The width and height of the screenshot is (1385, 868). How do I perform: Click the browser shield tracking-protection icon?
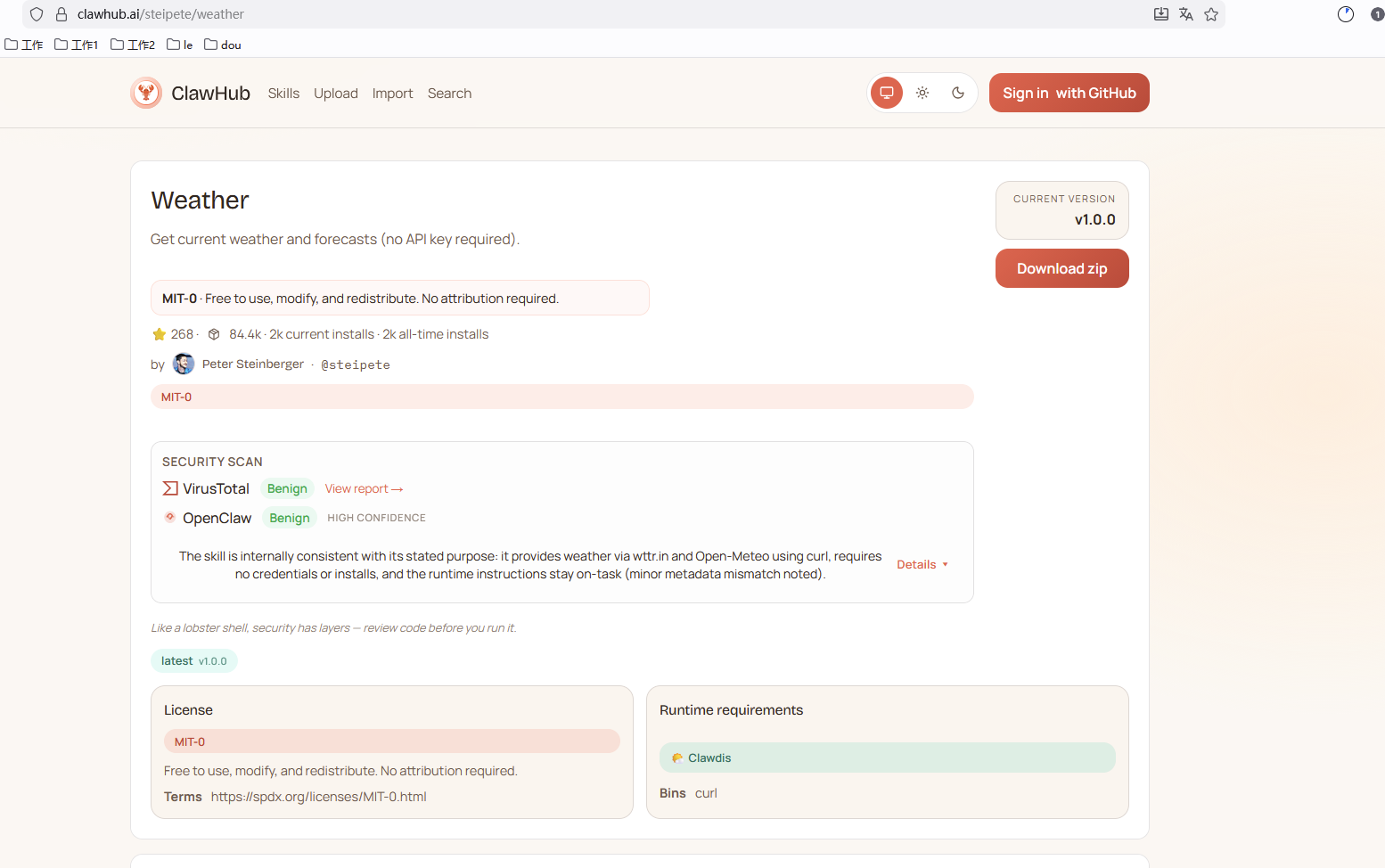37,14
